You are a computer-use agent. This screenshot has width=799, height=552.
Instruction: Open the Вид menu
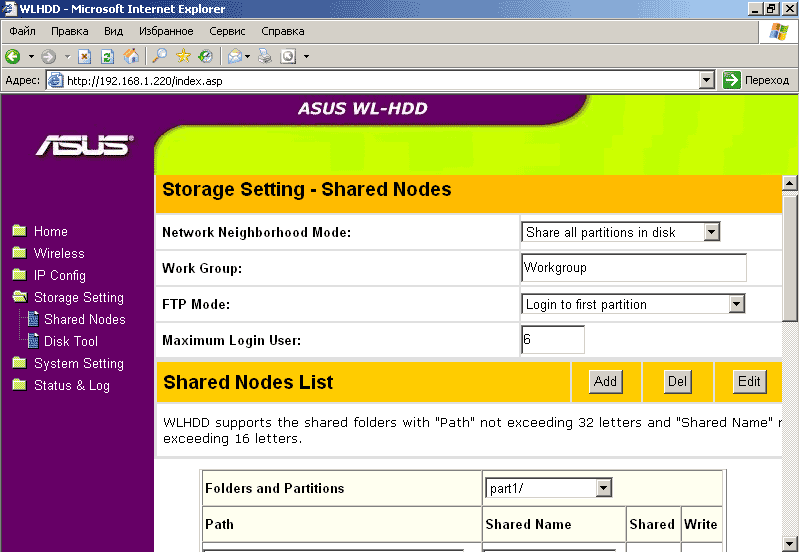113,31
